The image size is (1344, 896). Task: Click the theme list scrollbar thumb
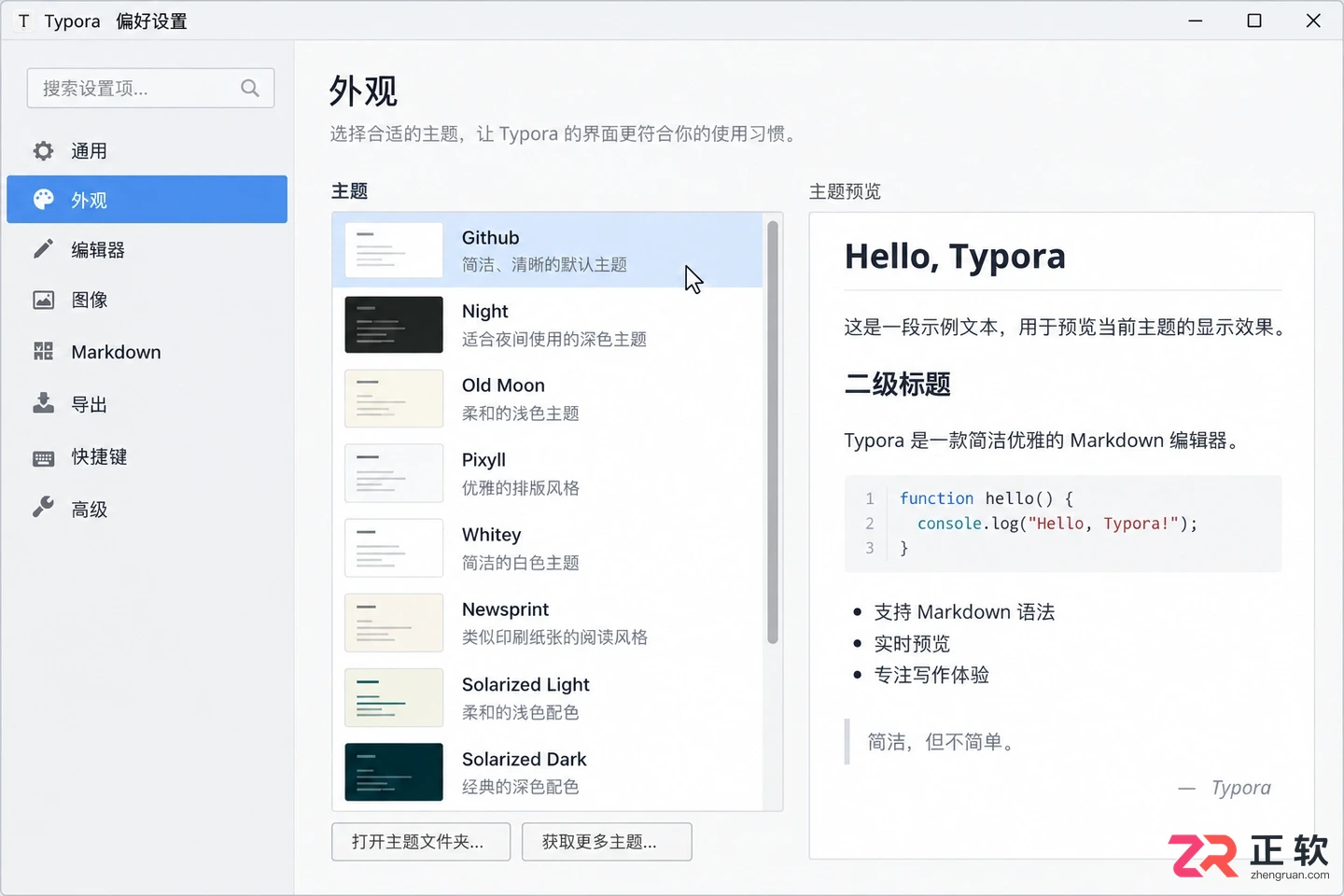tap(772, 431)
